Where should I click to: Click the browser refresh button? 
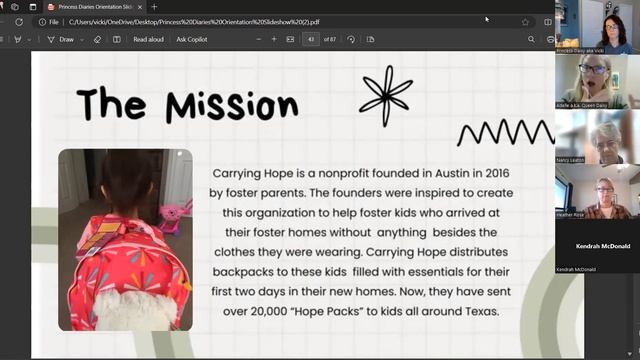(x=19, y=22)
